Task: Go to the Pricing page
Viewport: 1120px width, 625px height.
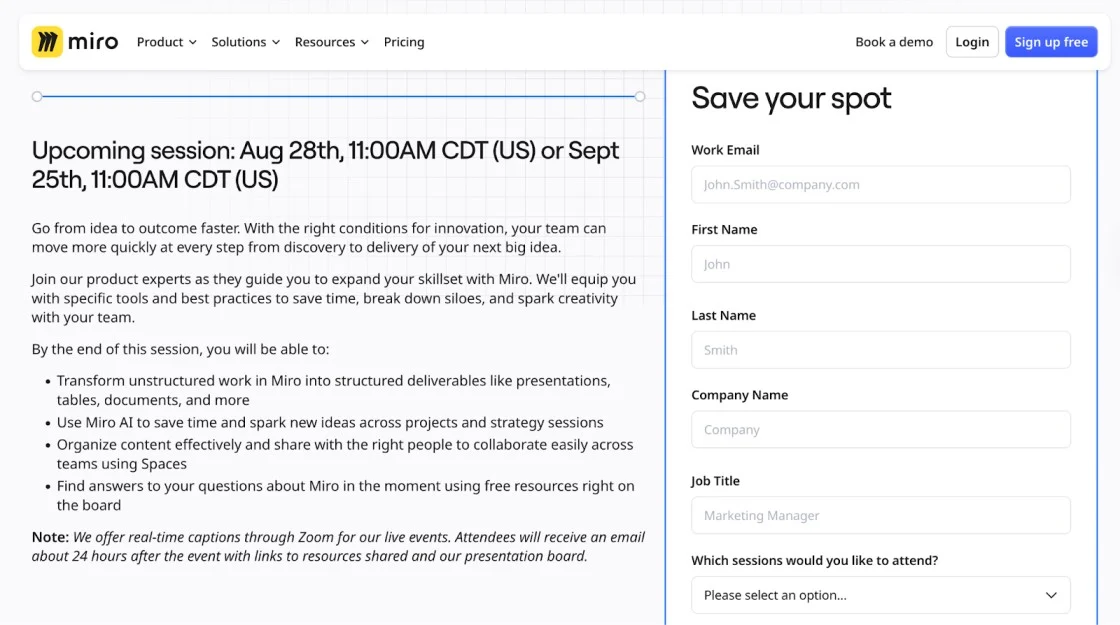Action: pos(404,42)
